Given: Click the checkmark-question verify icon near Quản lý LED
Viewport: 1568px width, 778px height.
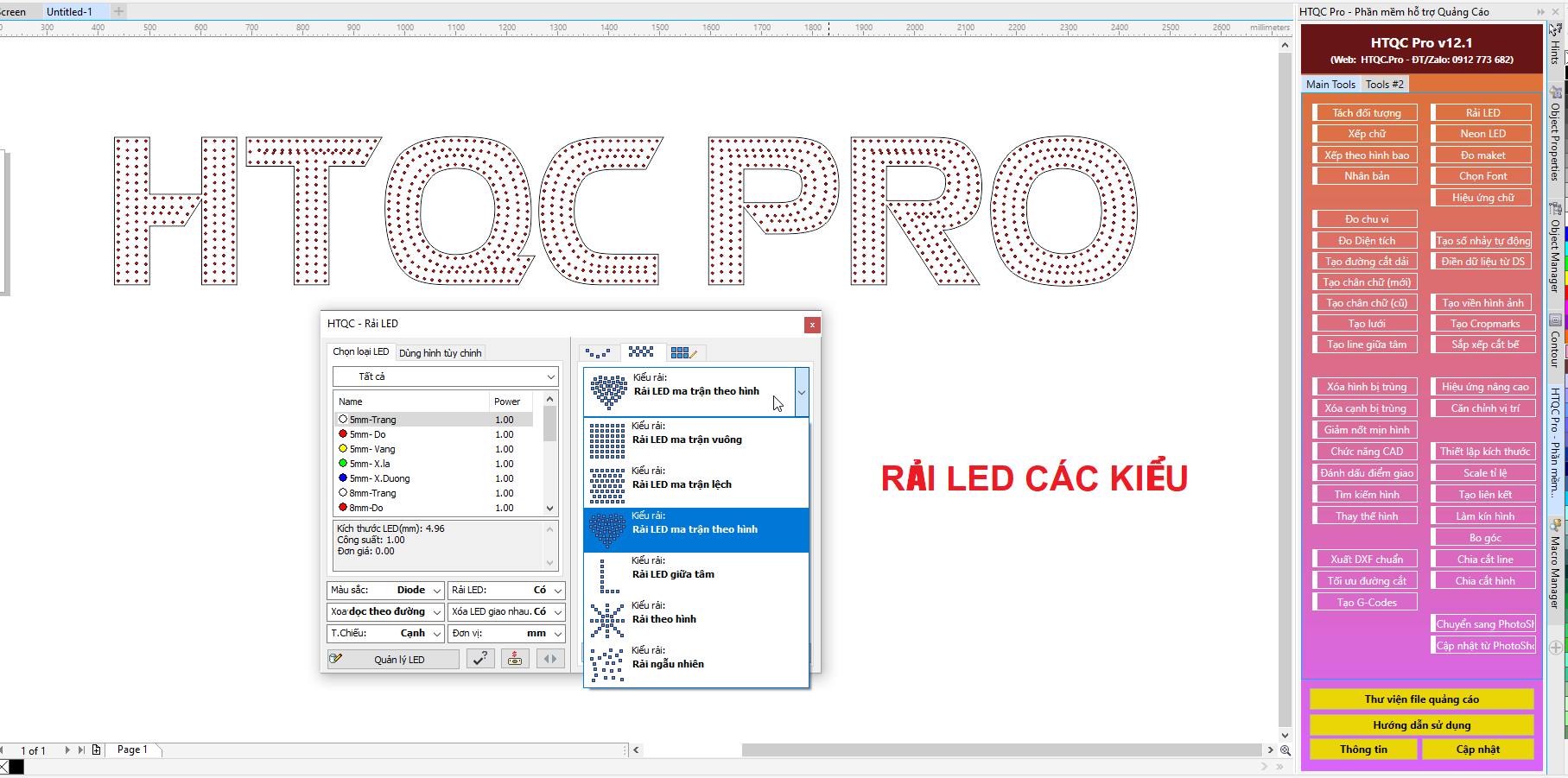Looking at the screenshot, I should (480, 658).
